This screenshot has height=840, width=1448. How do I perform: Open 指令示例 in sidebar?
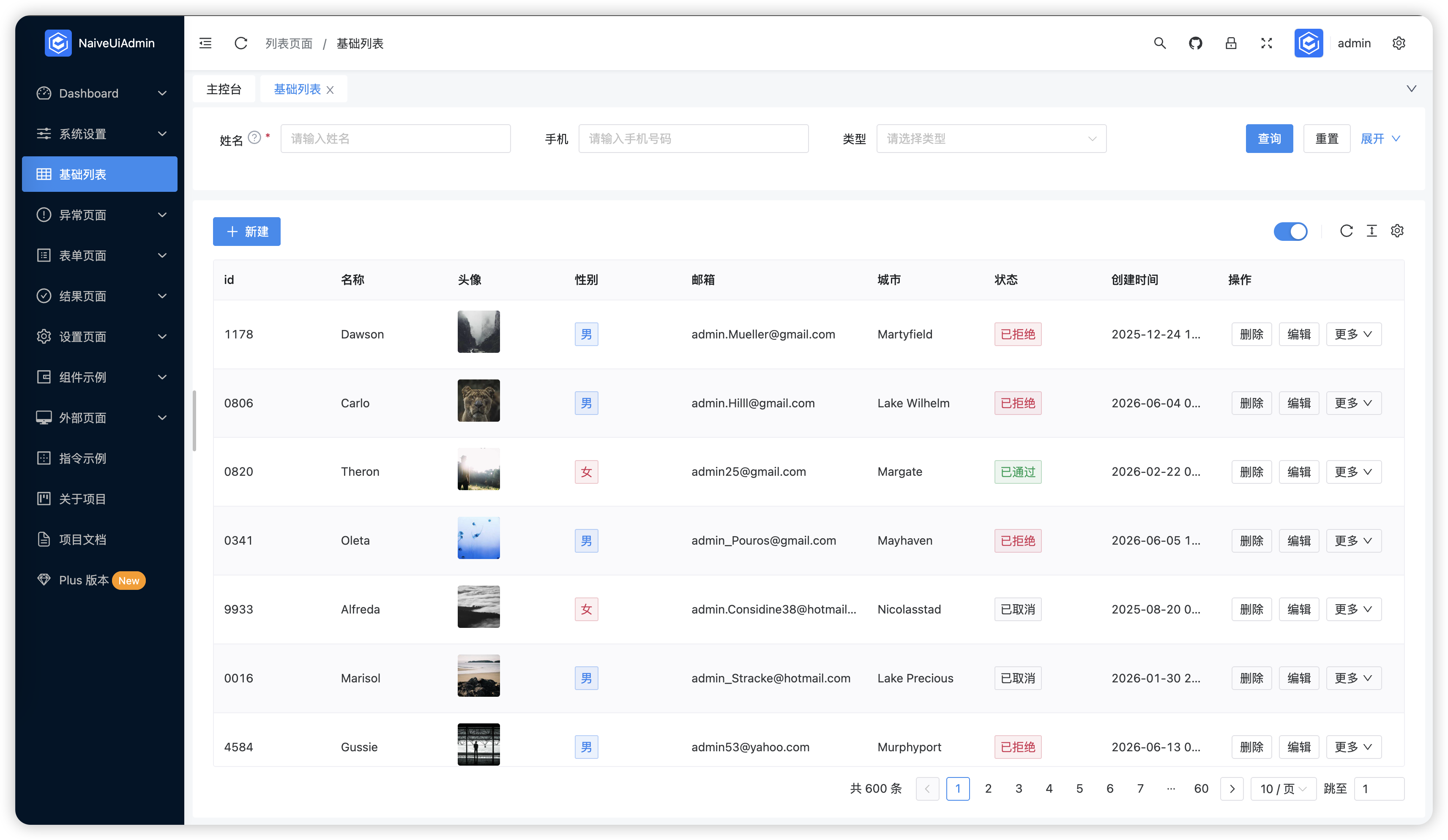tap(83, 458)
